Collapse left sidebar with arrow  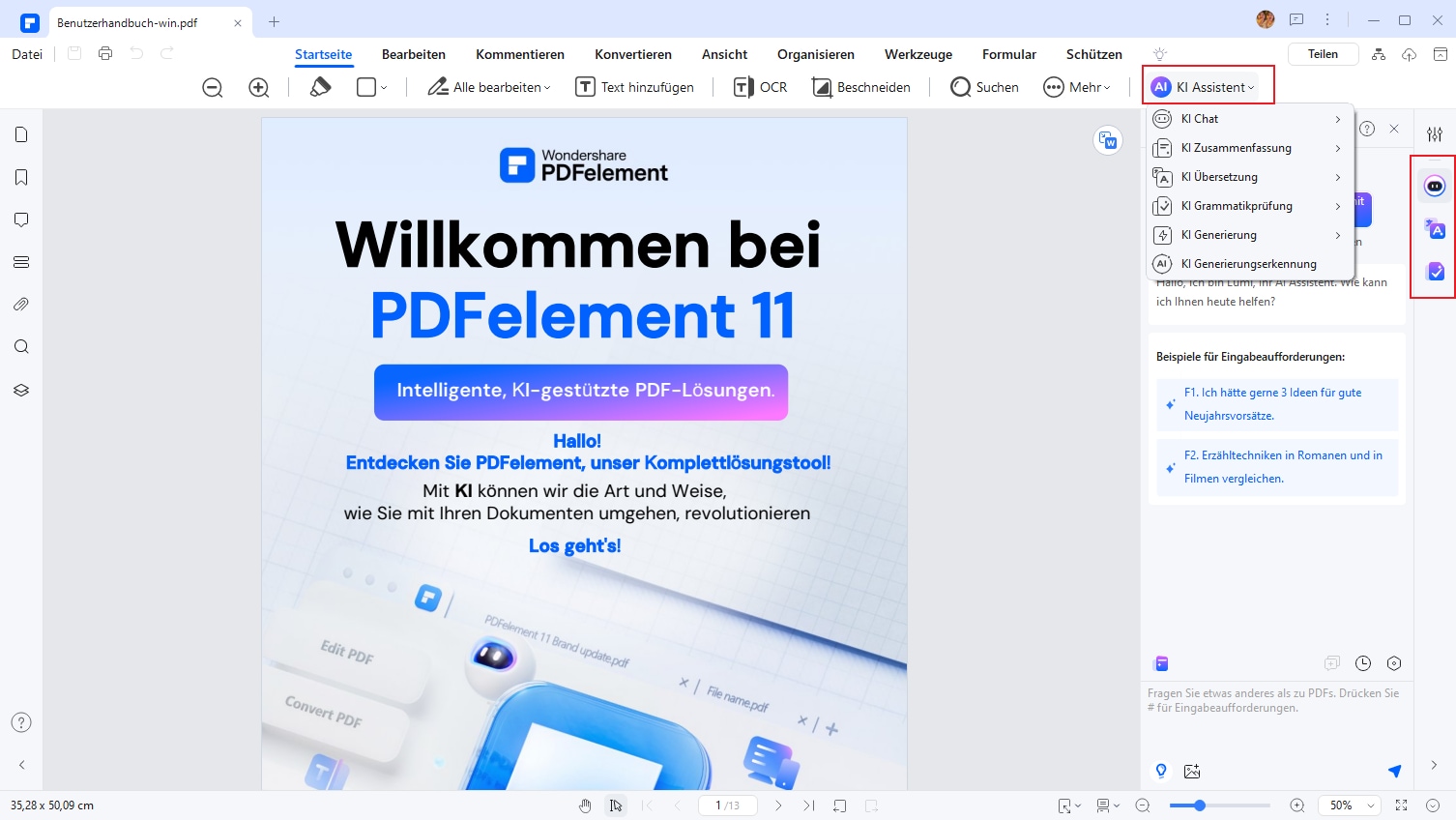click(21, 765)
